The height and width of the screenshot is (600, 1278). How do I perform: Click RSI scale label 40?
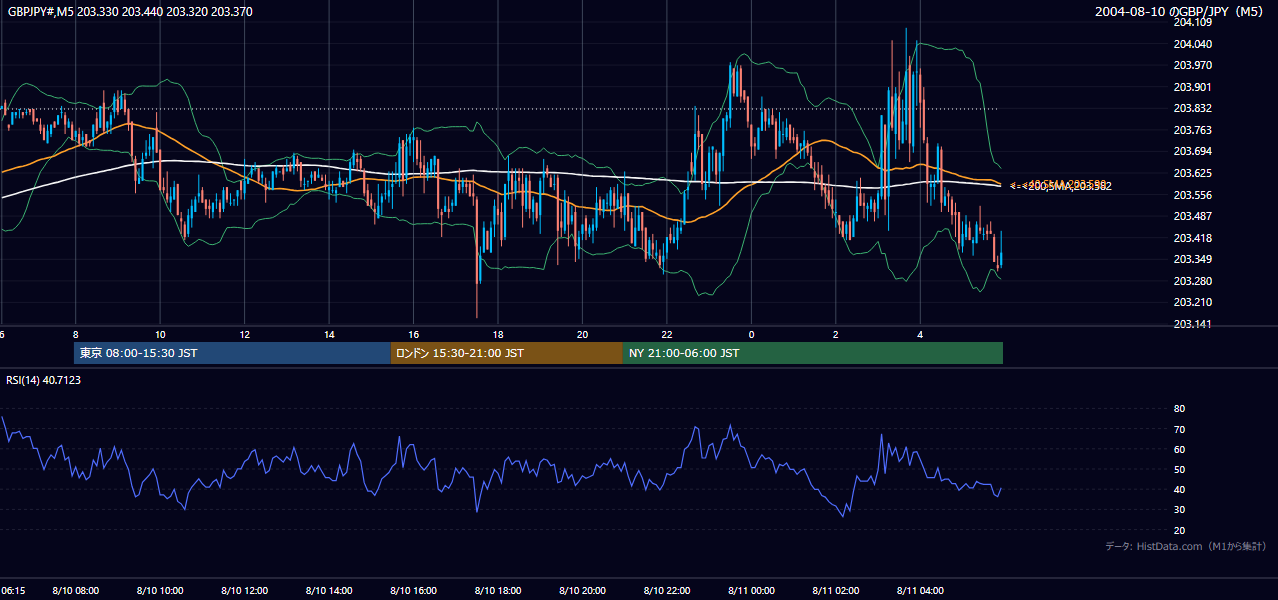tap(1179, 489)
